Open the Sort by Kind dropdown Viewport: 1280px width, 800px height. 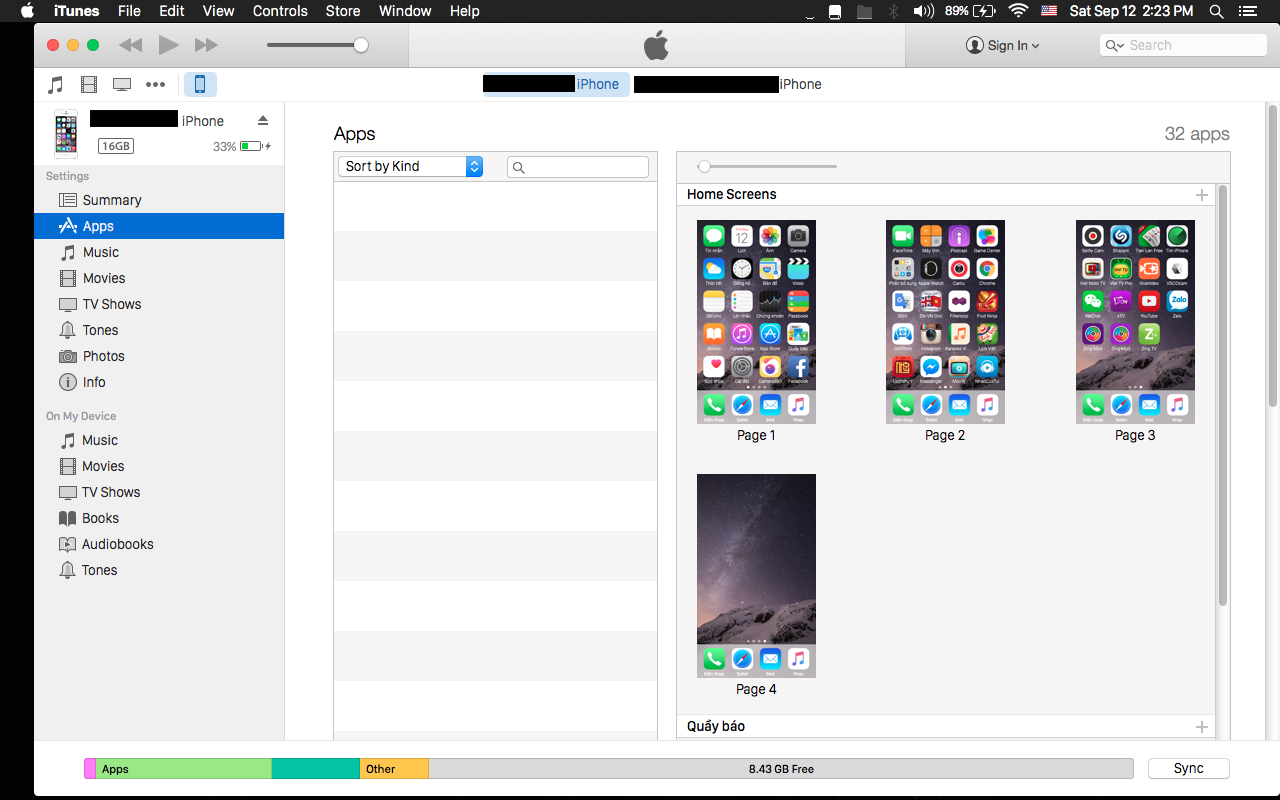pos(410,166)
